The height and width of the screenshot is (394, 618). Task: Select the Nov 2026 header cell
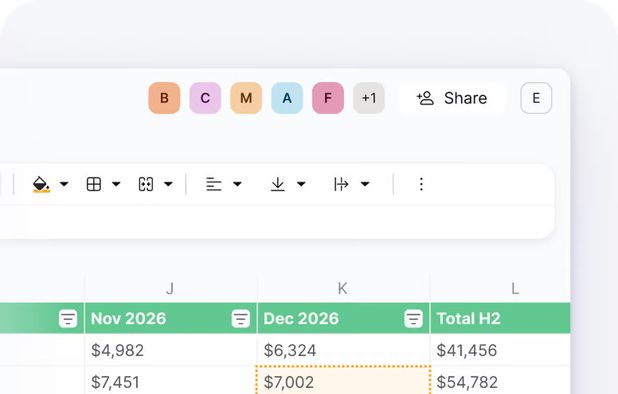[170, 318]
